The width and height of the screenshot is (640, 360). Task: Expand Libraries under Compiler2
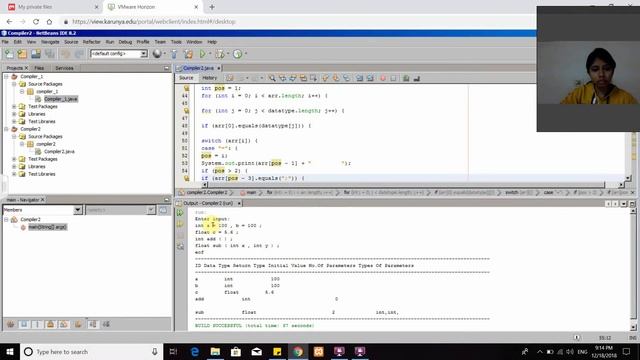point(14,167)
